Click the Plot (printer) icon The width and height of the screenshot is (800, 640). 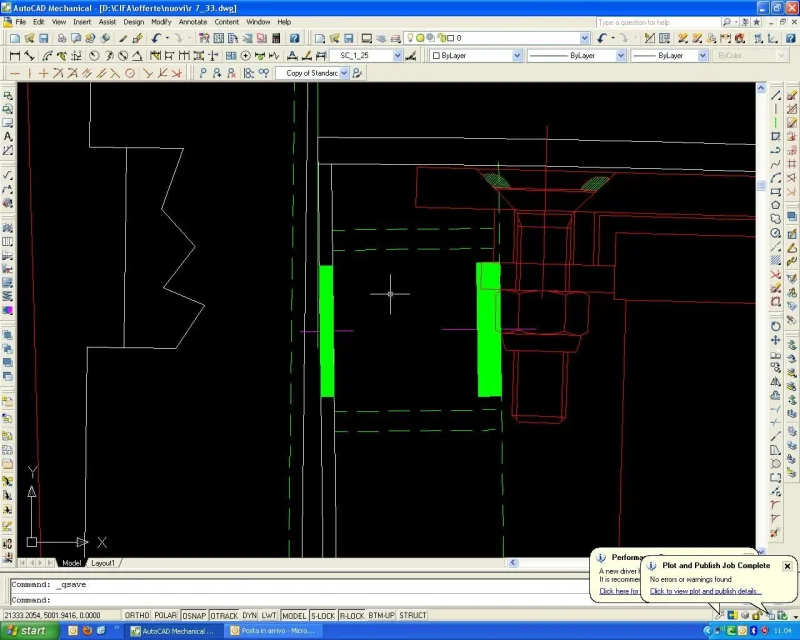[x=61, y=38]
